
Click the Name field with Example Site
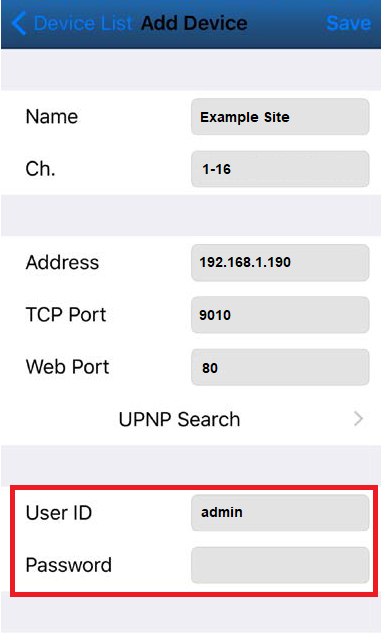[x=280, y=117]
